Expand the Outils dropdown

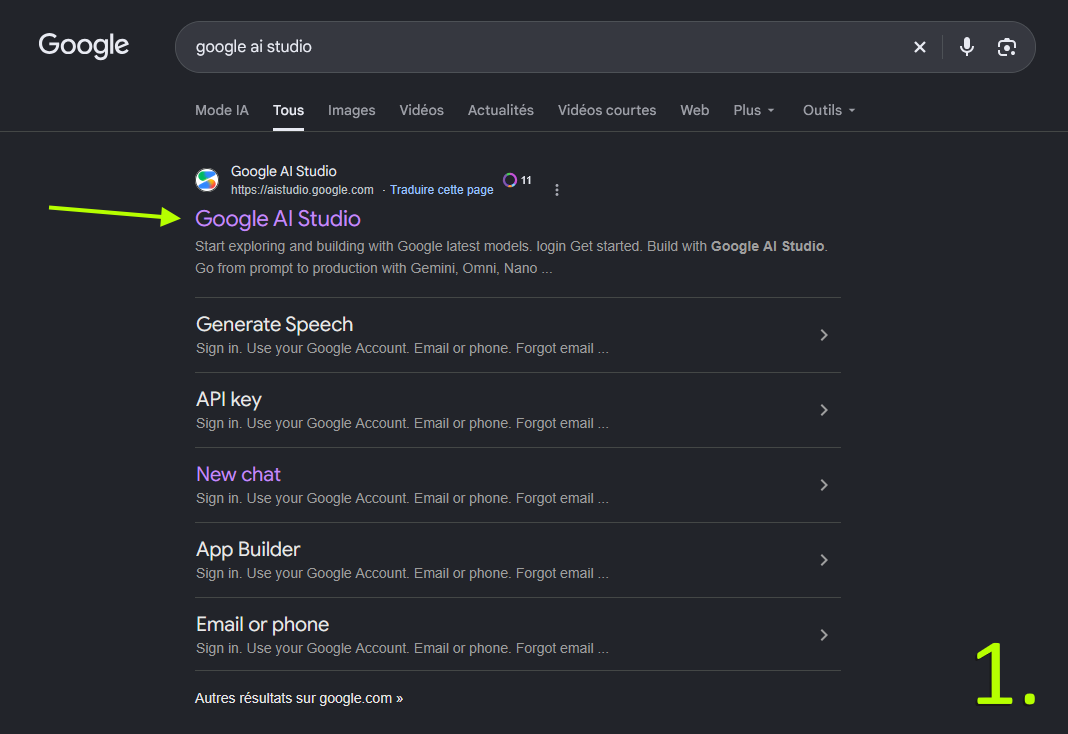coord(829,110)
